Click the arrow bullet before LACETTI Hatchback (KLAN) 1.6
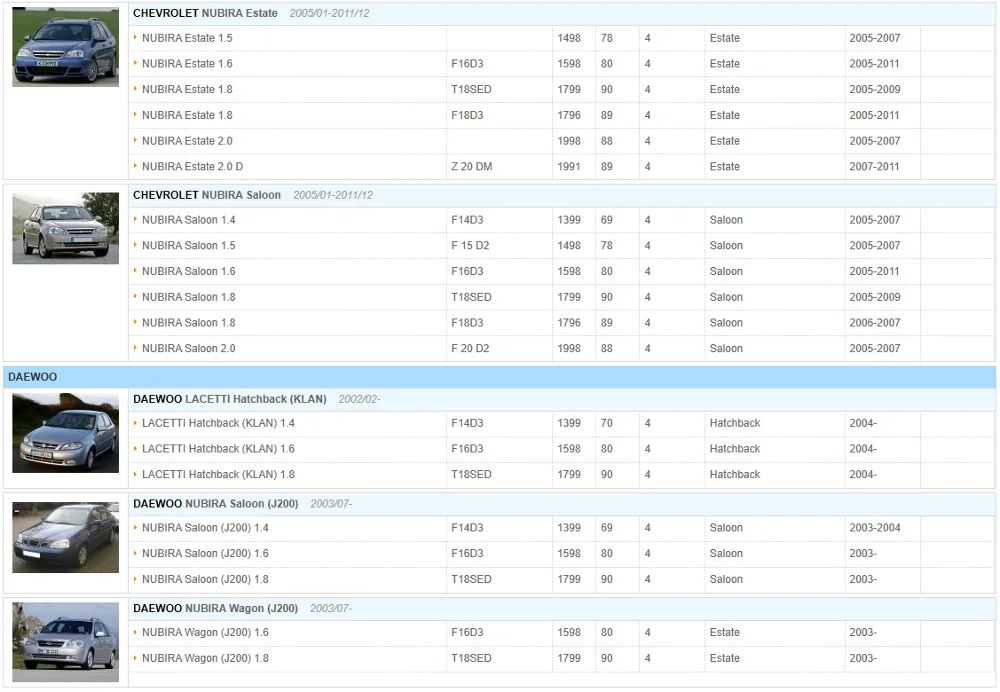 pos(136,449)
